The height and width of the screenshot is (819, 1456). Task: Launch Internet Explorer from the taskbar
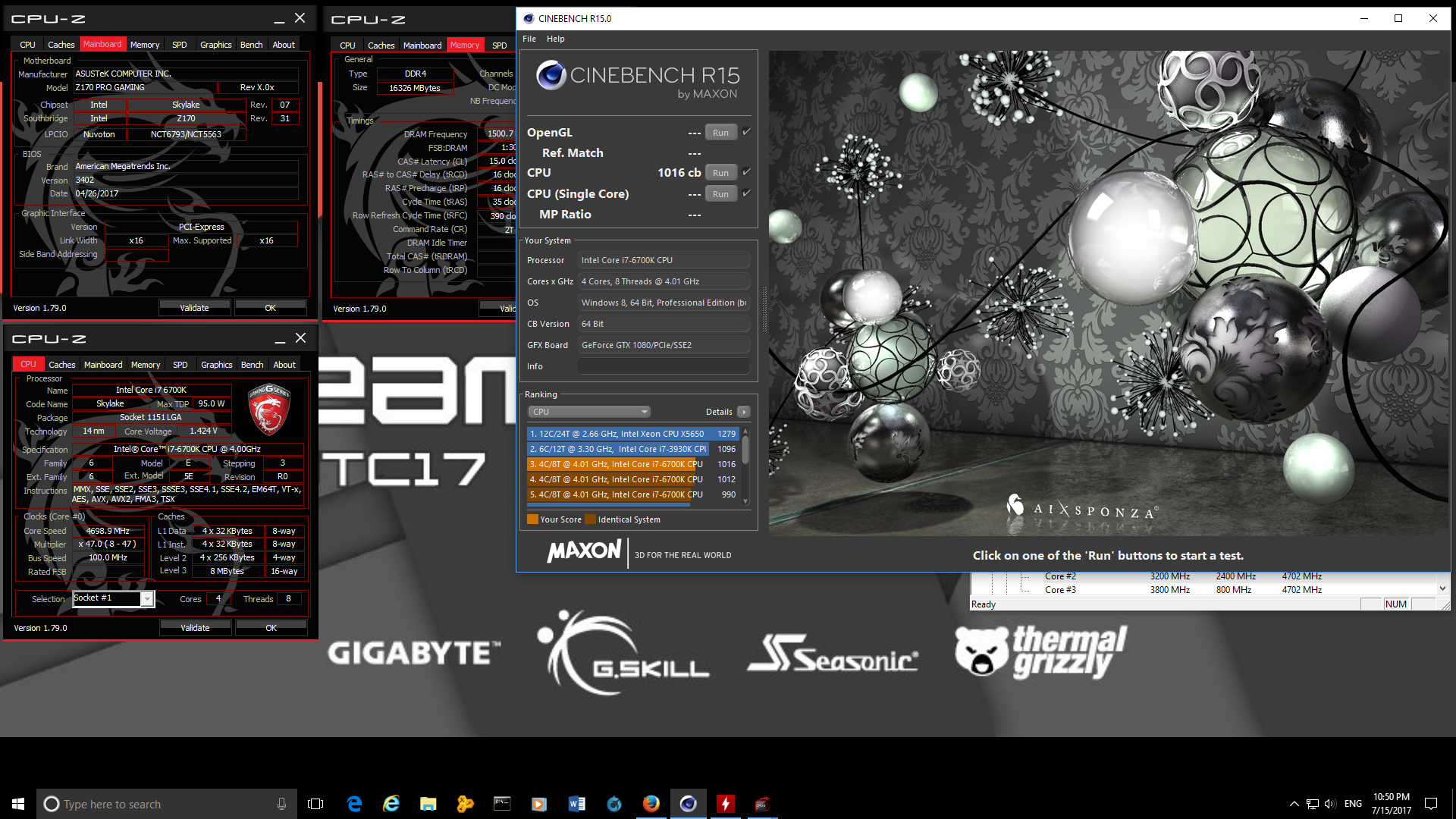pos(391,804)
